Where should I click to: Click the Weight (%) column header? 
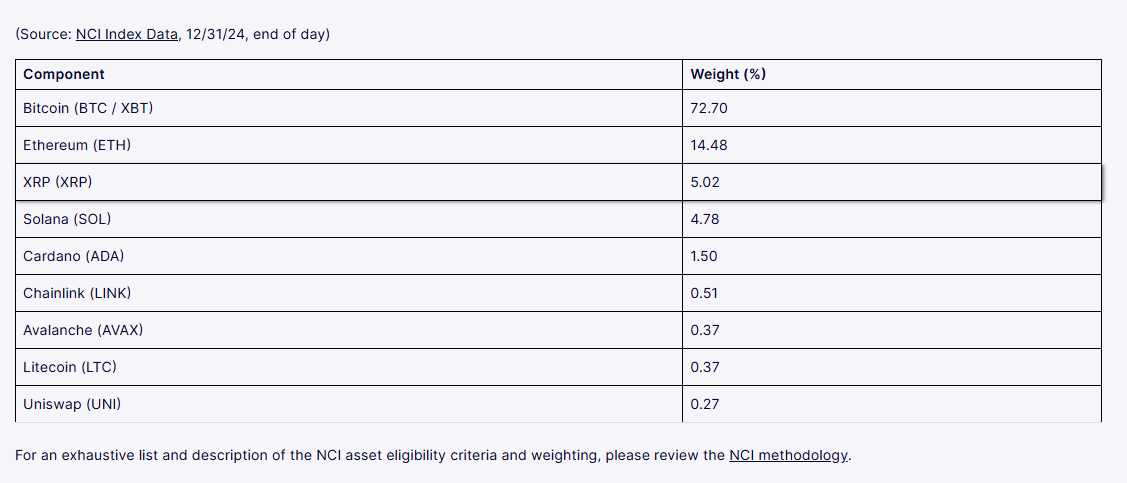click(728, 74)
